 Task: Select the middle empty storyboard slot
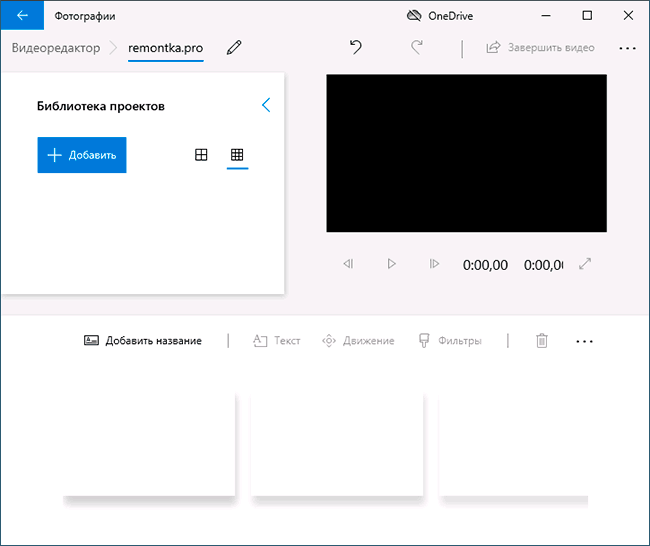(x=337, y=444)
